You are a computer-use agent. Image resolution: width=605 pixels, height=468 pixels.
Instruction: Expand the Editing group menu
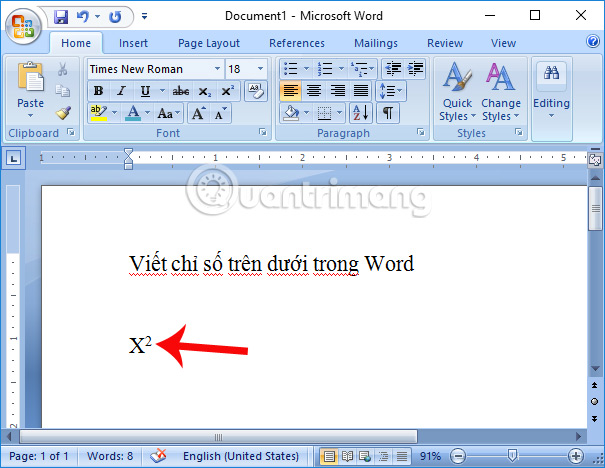pos(551,92)
